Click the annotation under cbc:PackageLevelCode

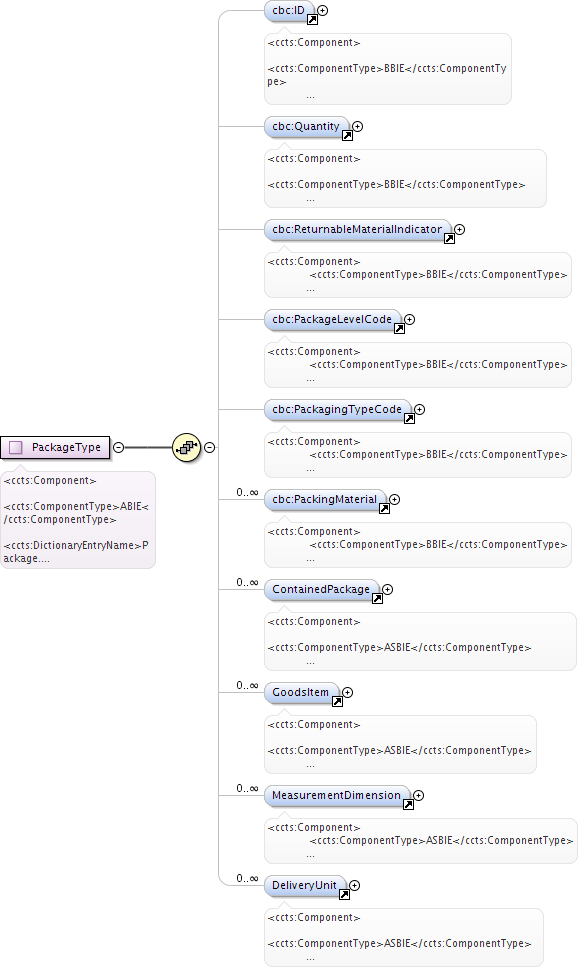(x=418, y=365)
